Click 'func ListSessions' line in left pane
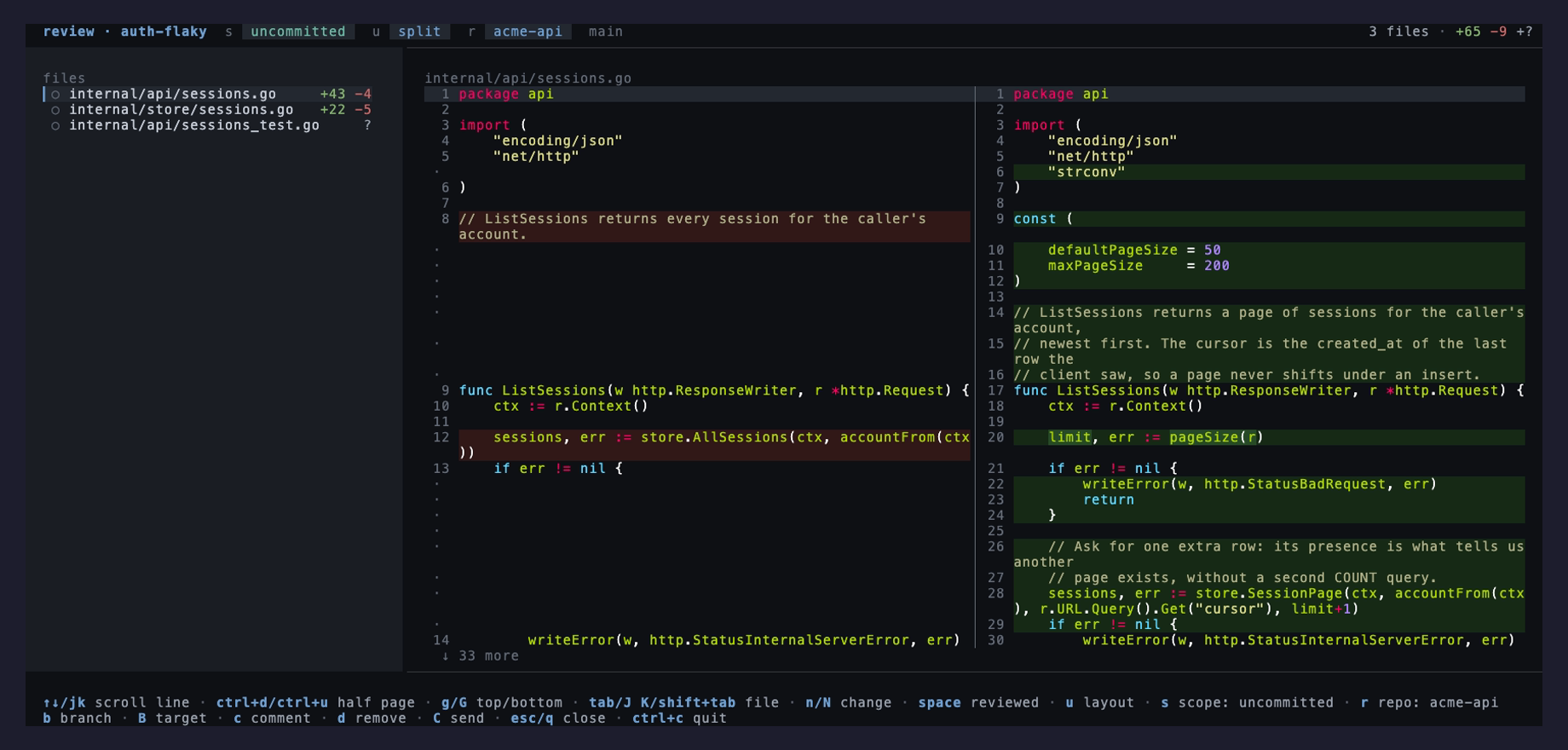The image size is (1568, 750). (x=714, y=390)
